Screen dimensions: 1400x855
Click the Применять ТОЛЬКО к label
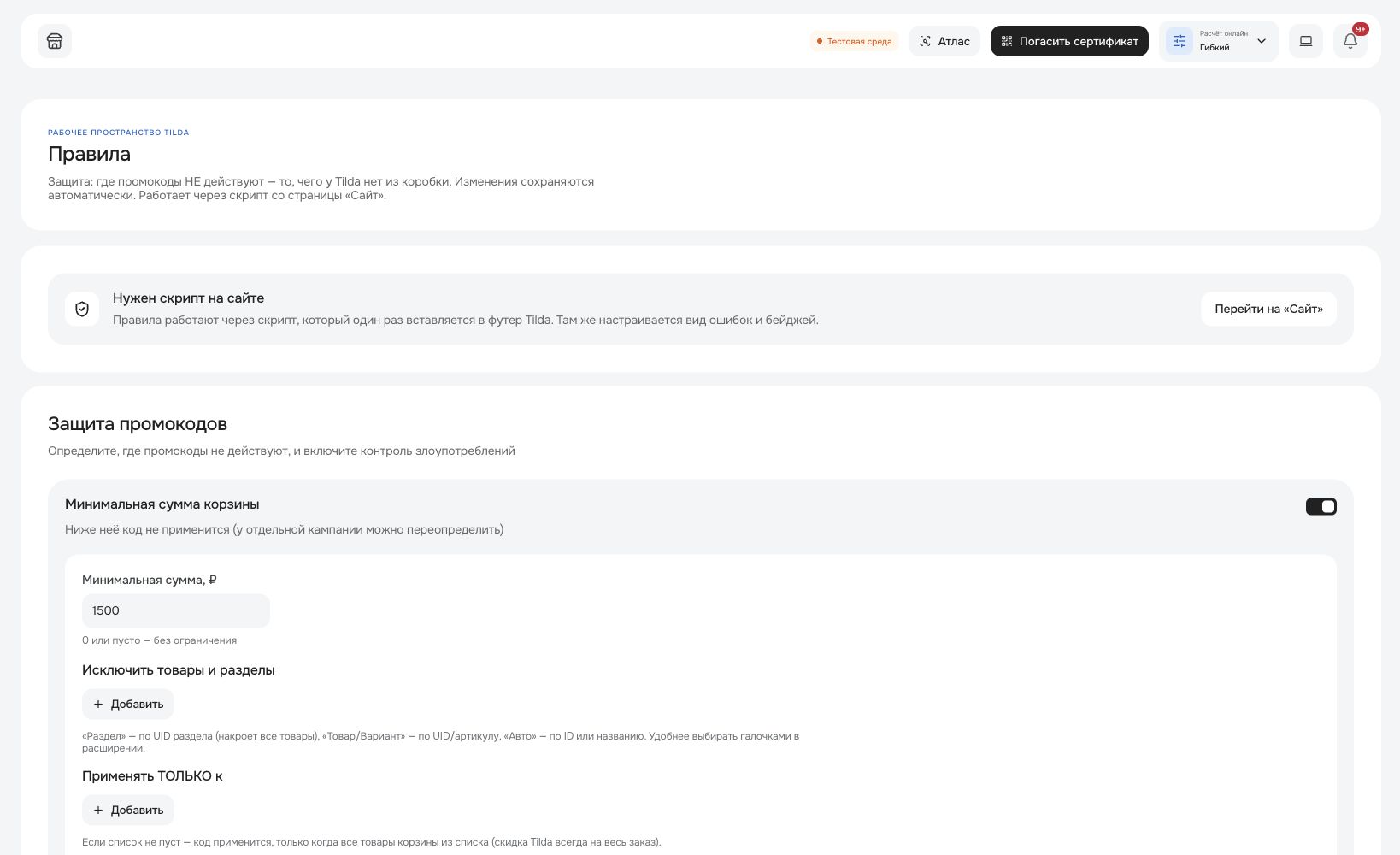coord(152,776)
